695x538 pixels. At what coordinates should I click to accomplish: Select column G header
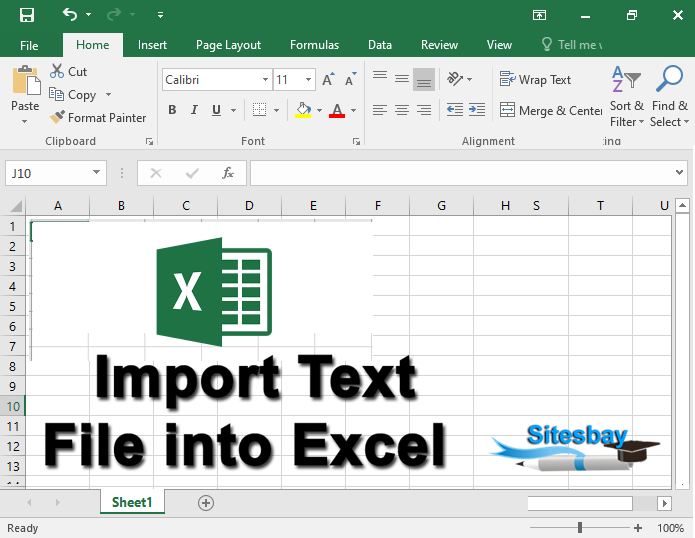(441, 206)
